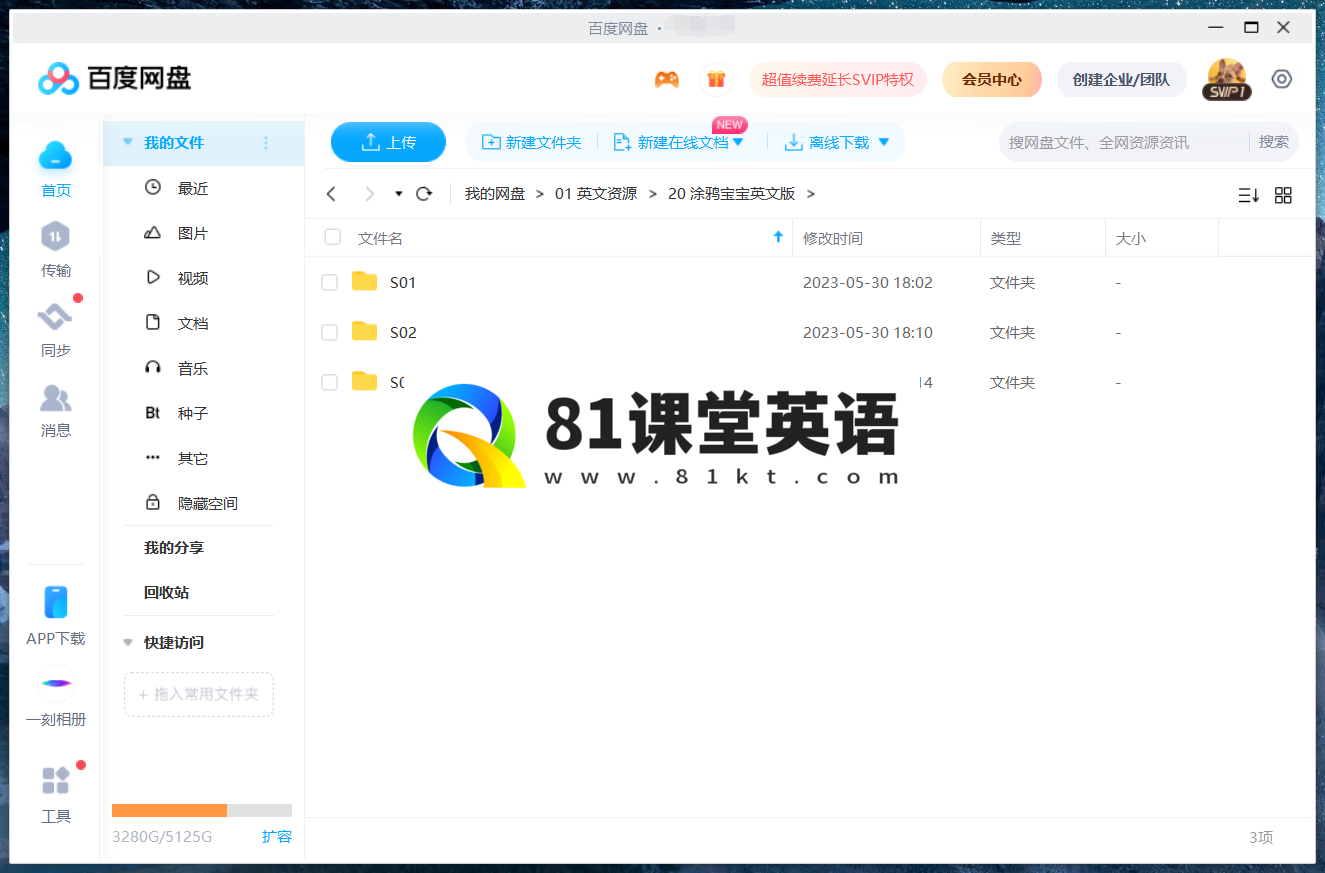The image size is (1325, 873).
Task: Click the more options dots beside 我的文件
Action: 266,143
